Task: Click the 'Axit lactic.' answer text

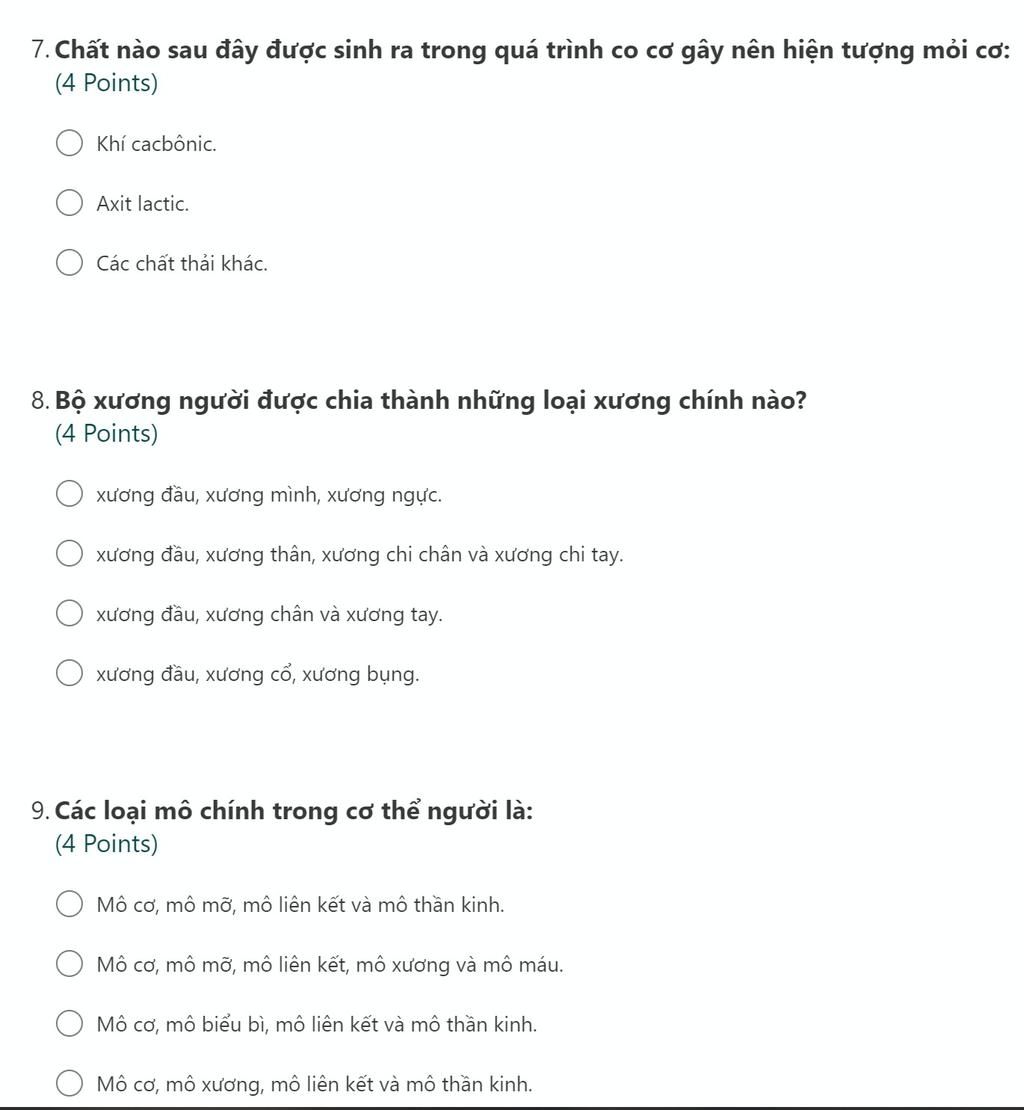Action: click(x=142, y=204)
